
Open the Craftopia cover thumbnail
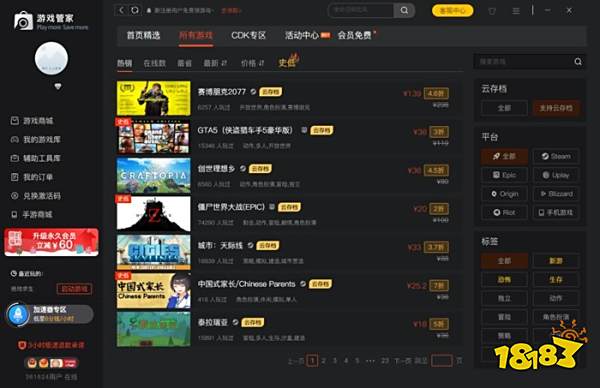point(153,175)
